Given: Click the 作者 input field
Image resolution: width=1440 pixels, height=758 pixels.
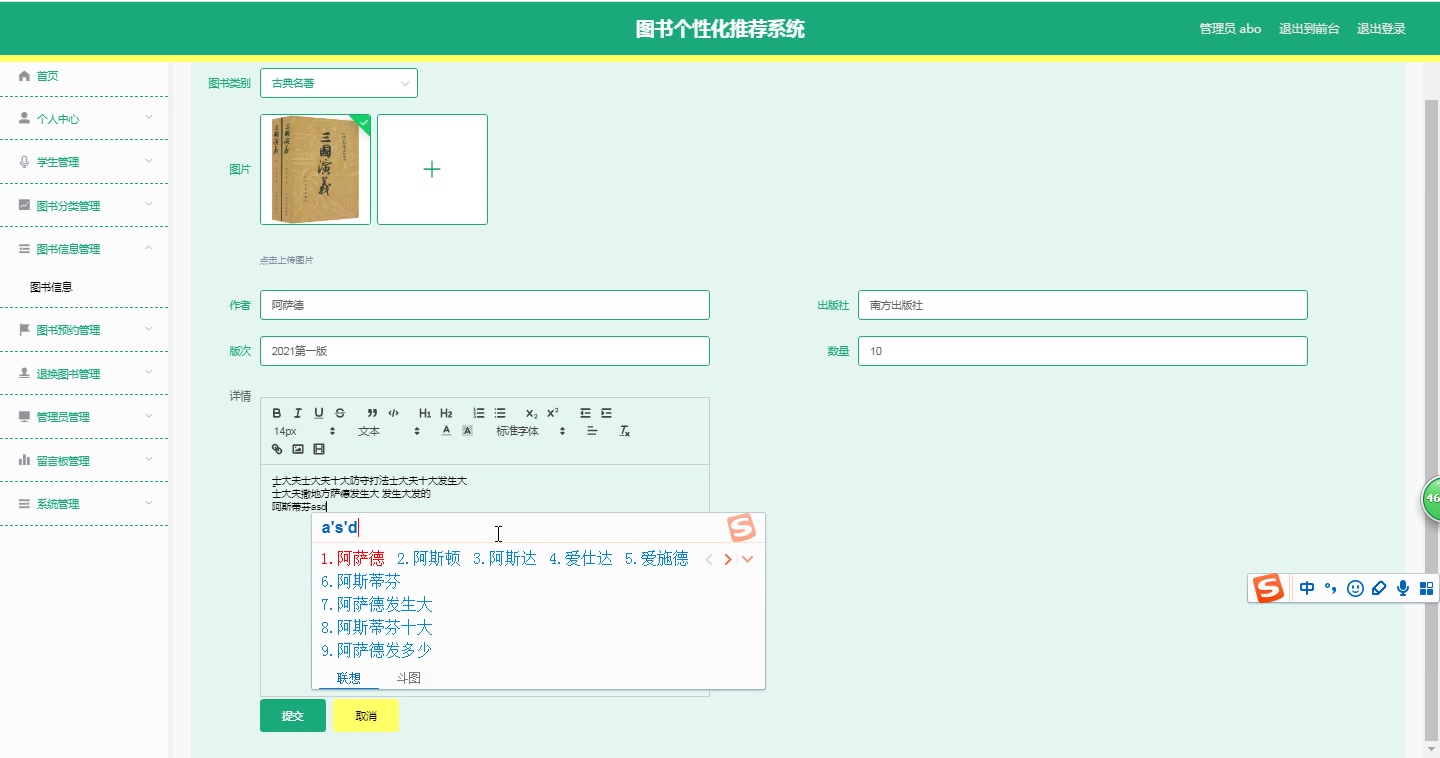Looking at the screenshot, I should click(x=485, y=305).
